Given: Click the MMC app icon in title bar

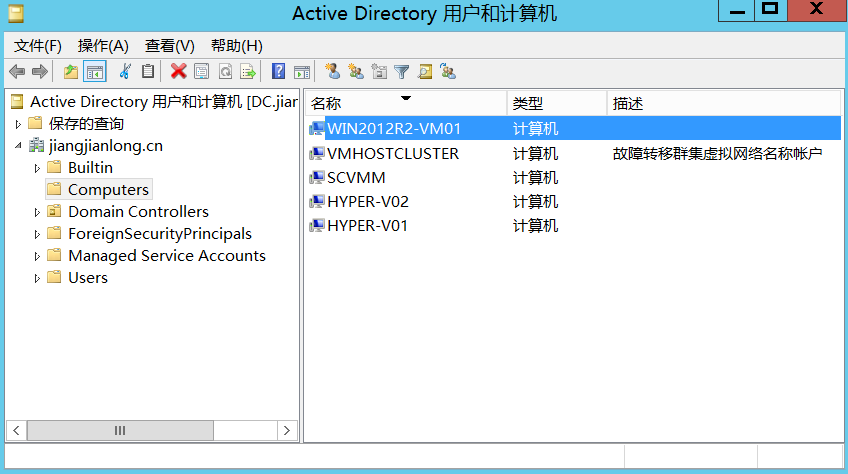Looking at the screenshot, I should pyautogui.click(x=16, y=14).
